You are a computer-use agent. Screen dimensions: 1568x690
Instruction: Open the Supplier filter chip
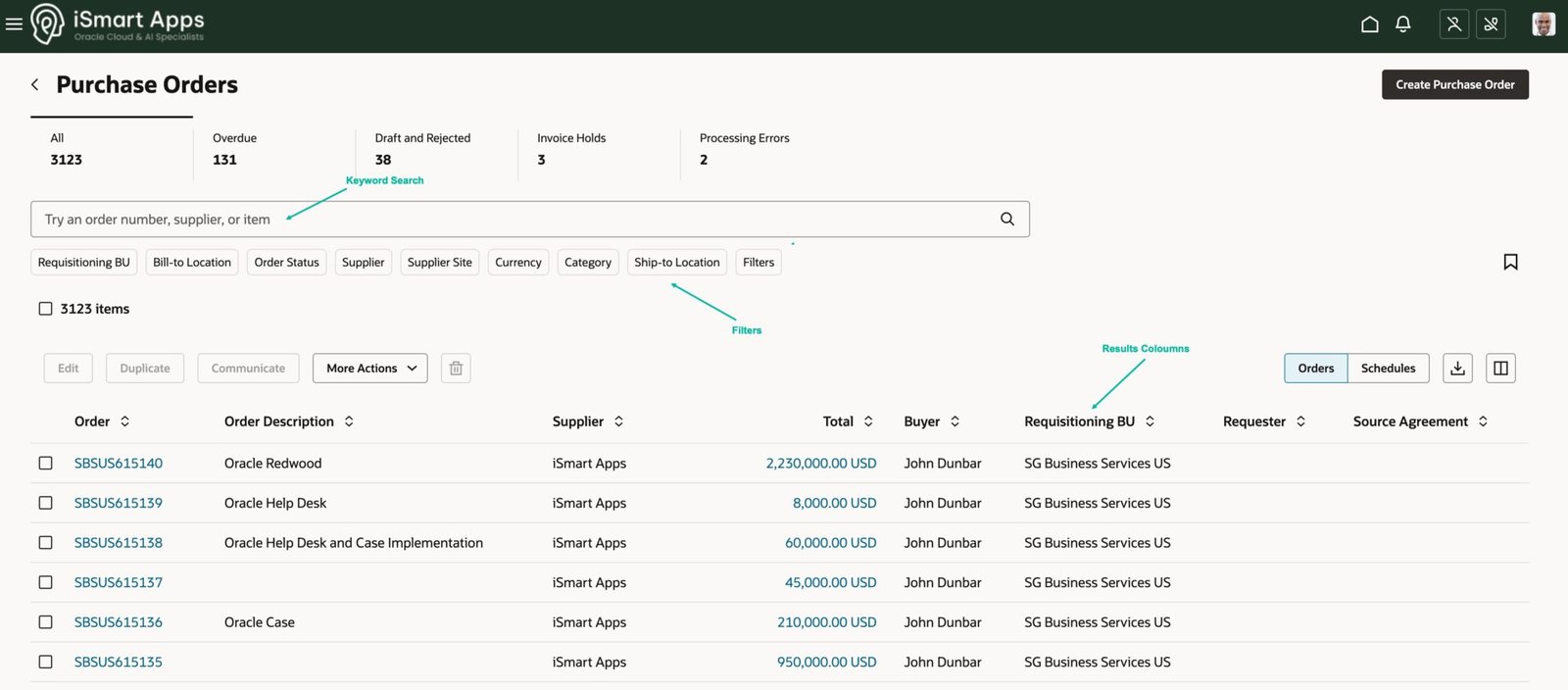[364, 262]
